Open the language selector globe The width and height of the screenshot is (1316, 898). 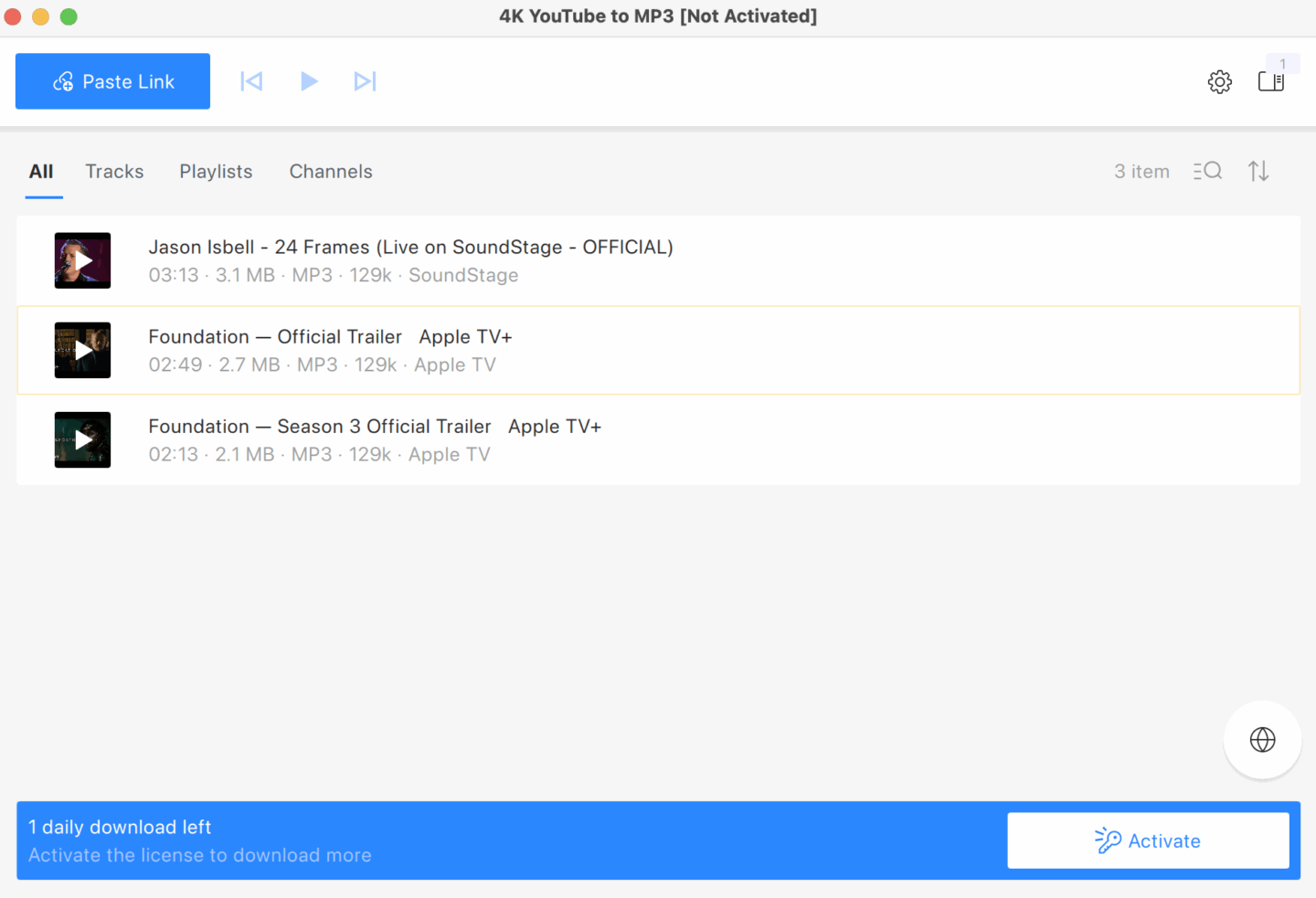1262,740
